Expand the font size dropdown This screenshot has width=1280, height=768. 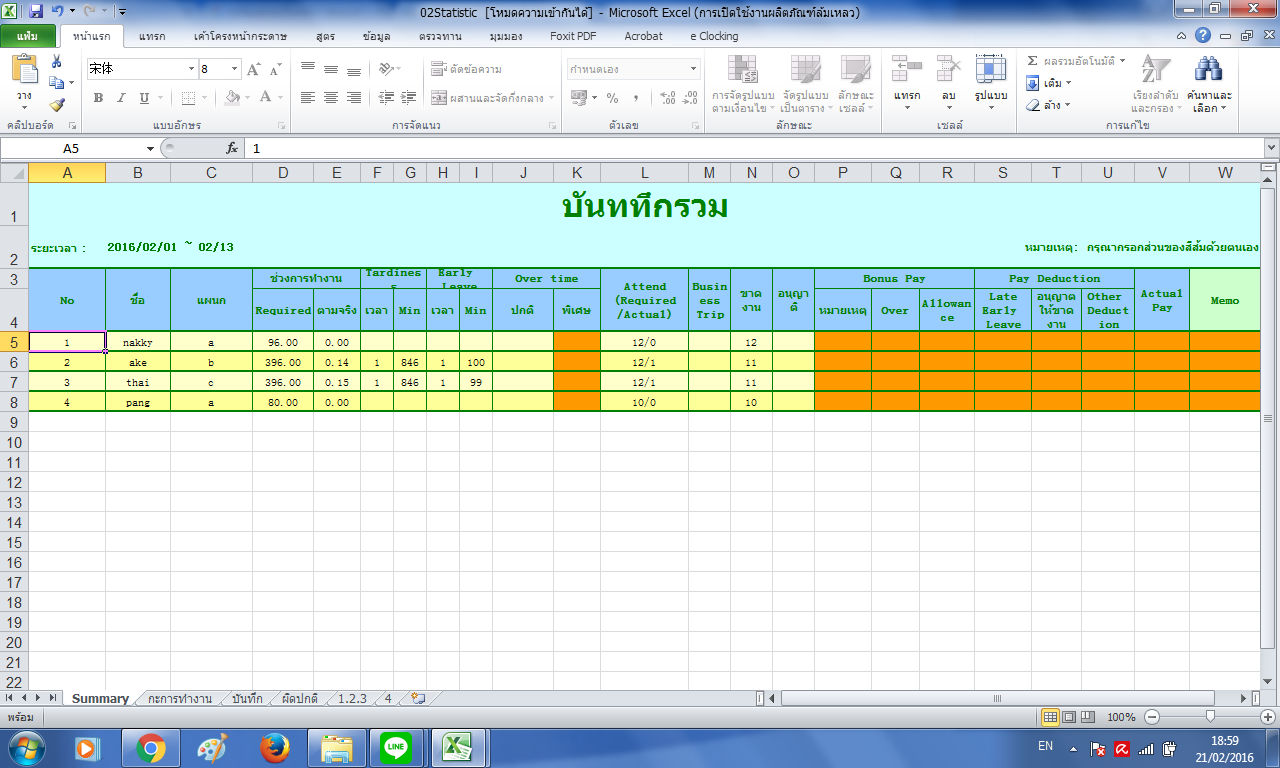[x=235, y=69]
